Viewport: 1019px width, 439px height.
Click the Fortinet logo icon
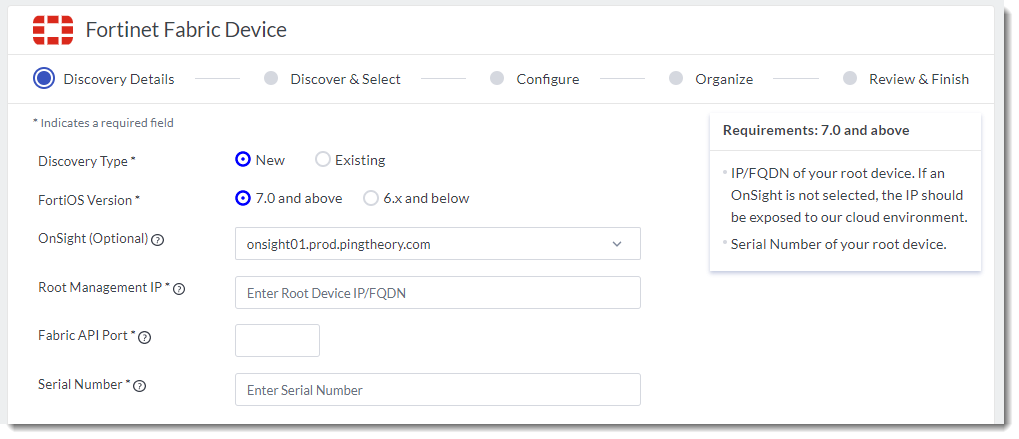[53, 30]
